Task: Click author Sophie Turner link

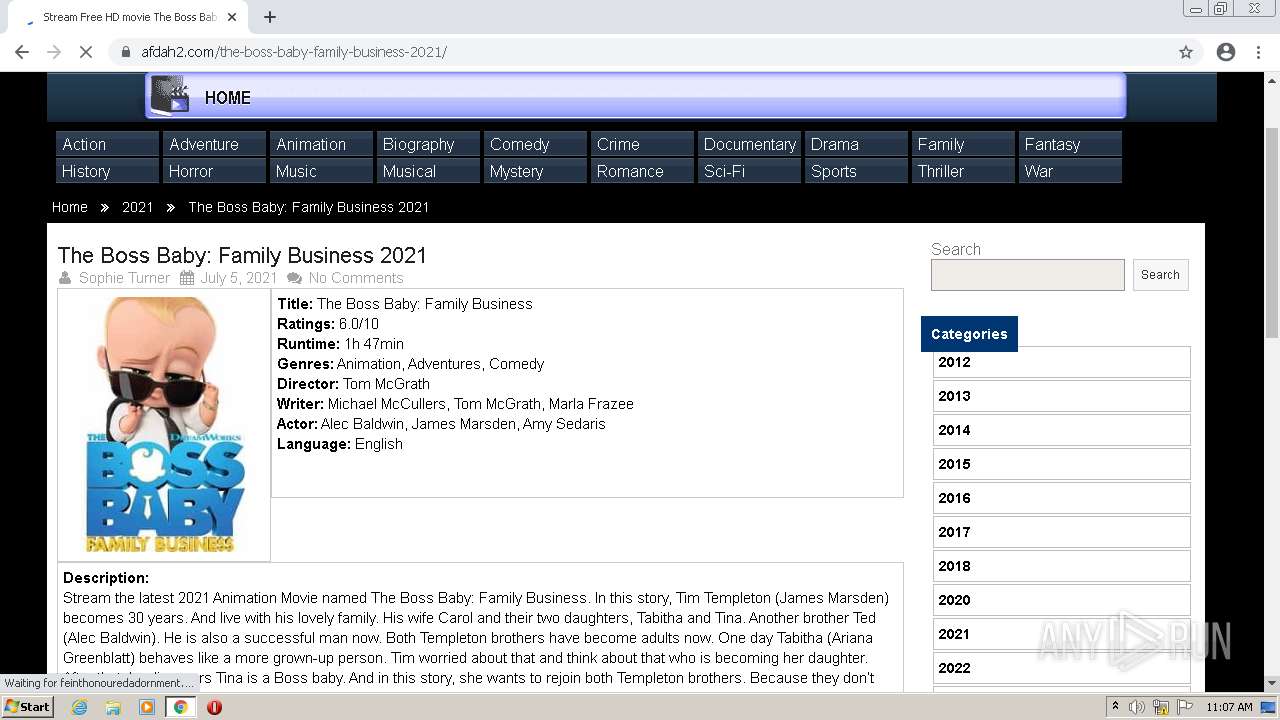Action: click(124, 278)
